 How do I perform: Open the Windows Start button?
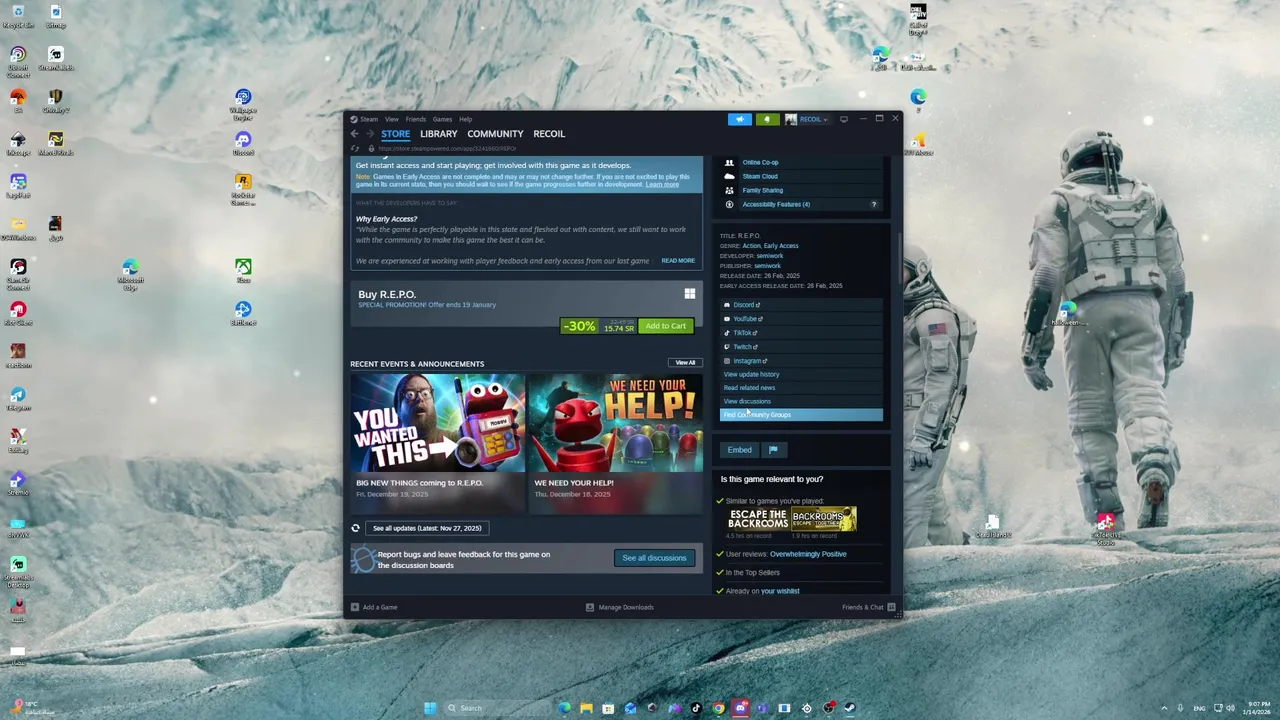[430, 708]
